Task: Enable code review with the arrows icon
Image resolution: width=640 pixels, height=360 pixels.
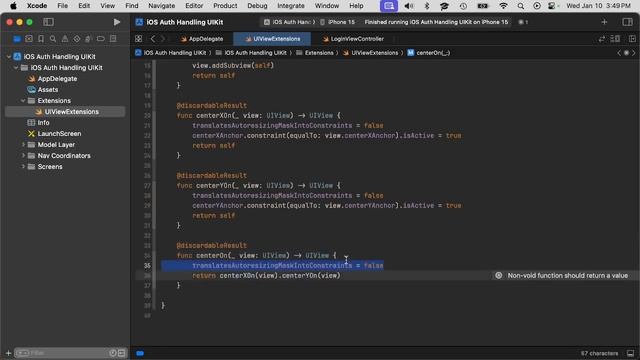Action: (x=602, y=39)
